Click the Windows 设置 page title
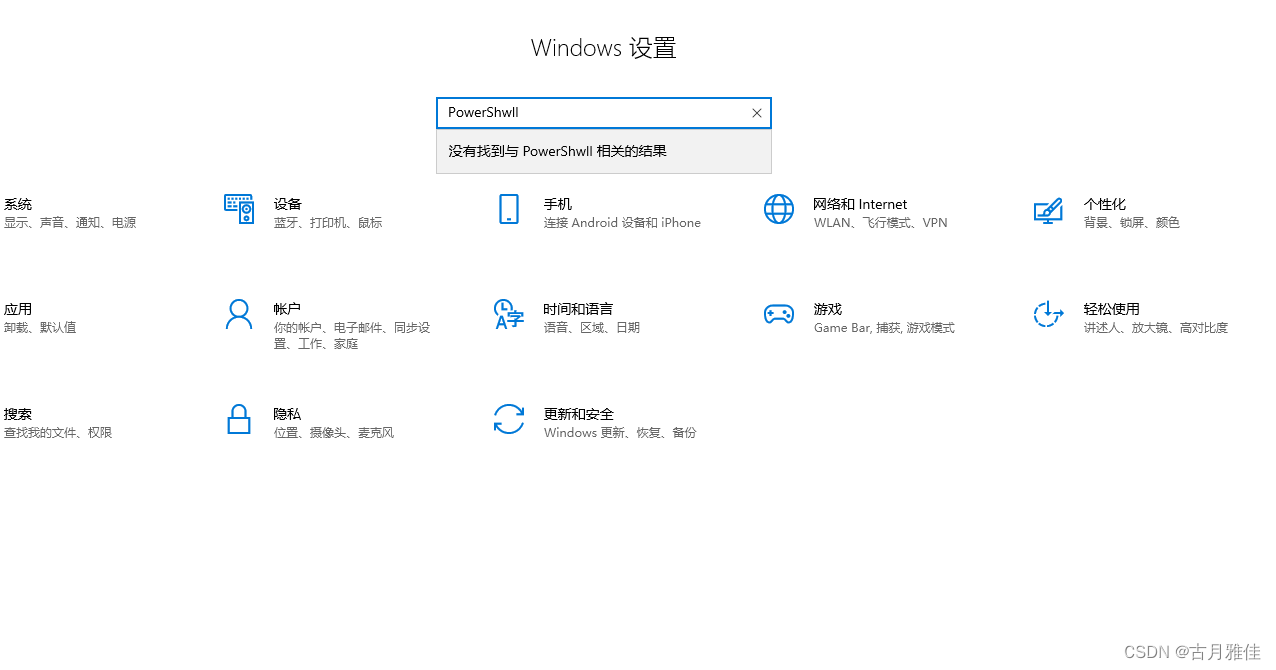Image resolution: width=1276 pixels, height=670 pixels. (x=603, y=47)
